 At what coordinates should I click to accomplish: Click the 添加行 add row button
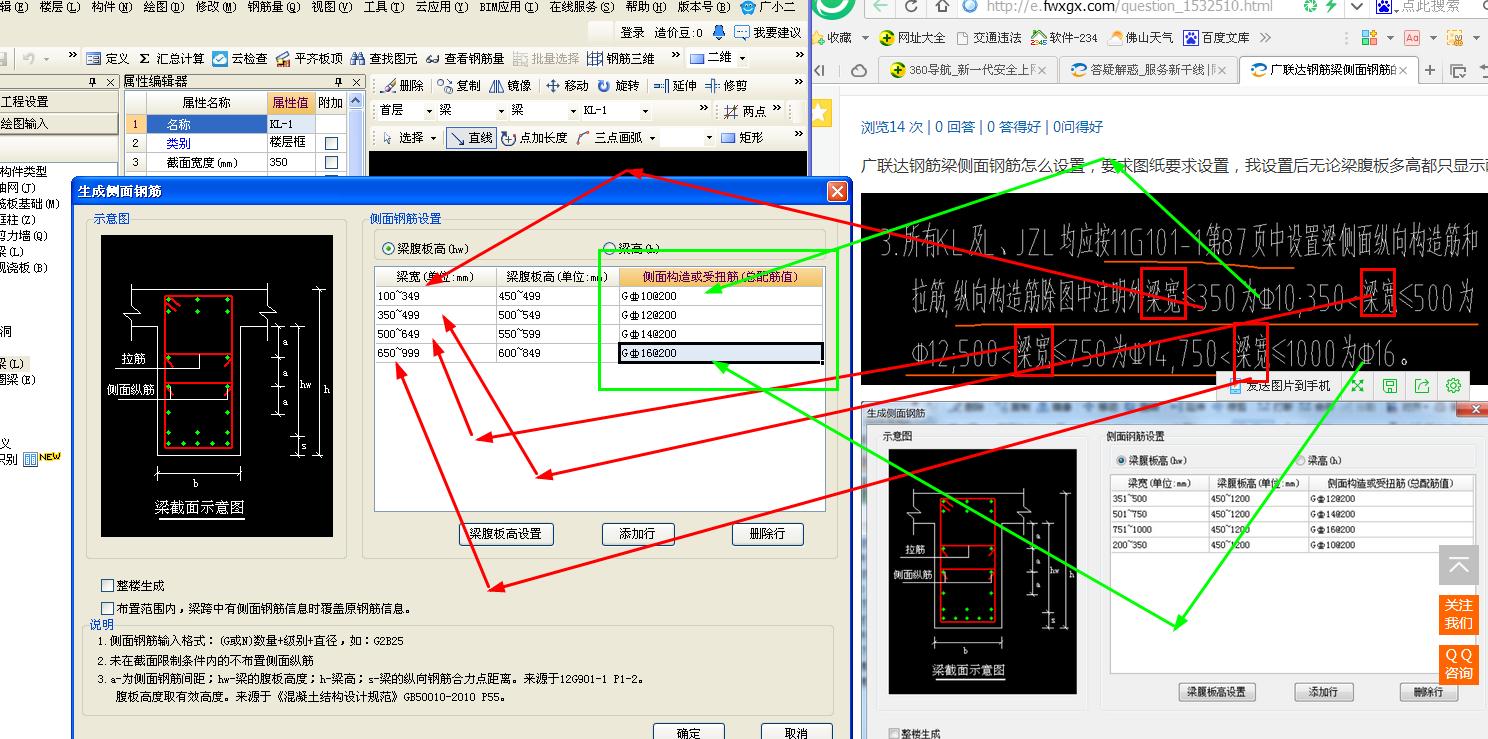tap(638, 534)
